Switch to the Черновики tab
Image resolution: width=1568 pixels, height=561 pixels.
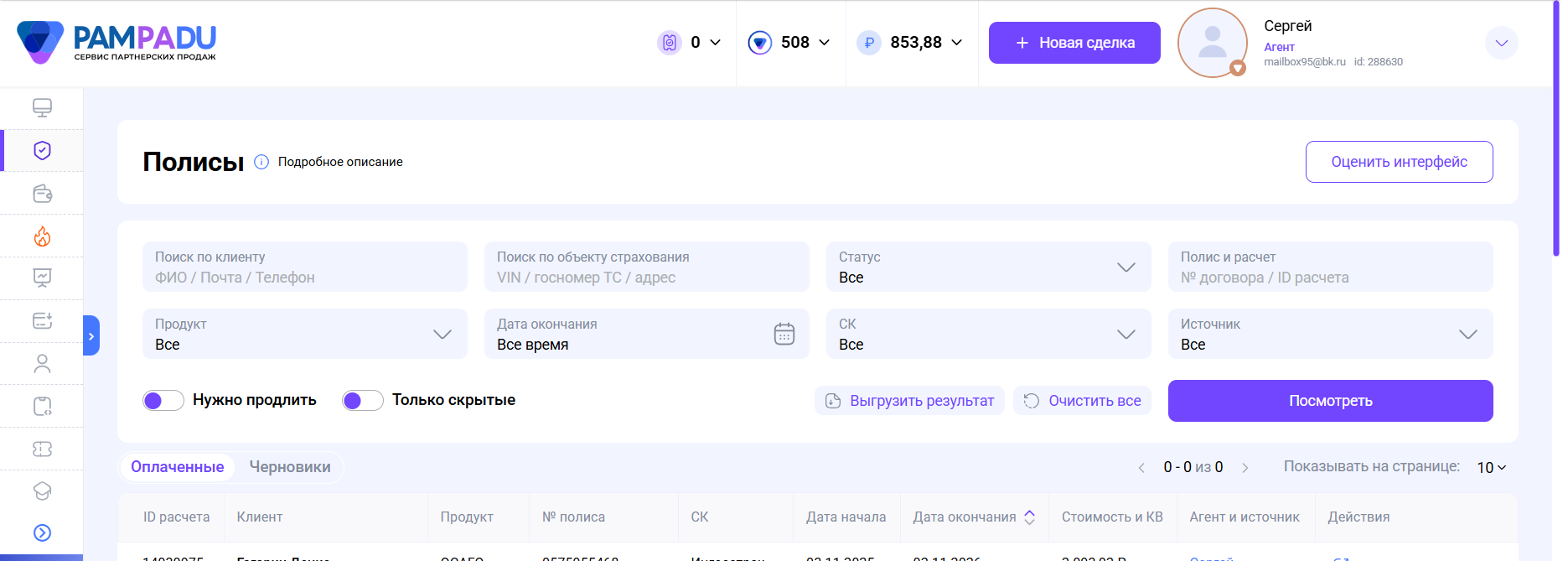290,467
